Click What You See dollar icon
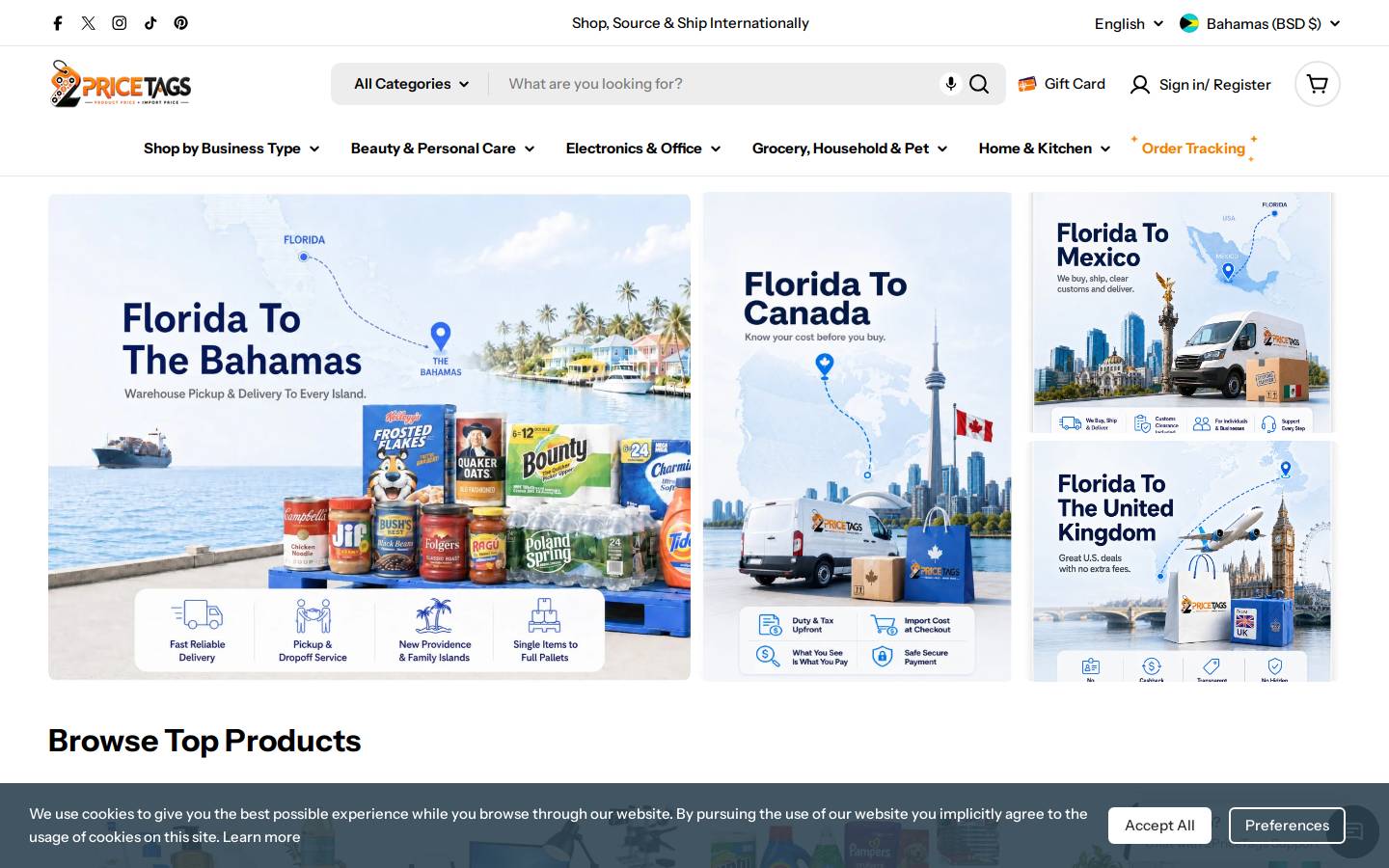 pos(768,657)
